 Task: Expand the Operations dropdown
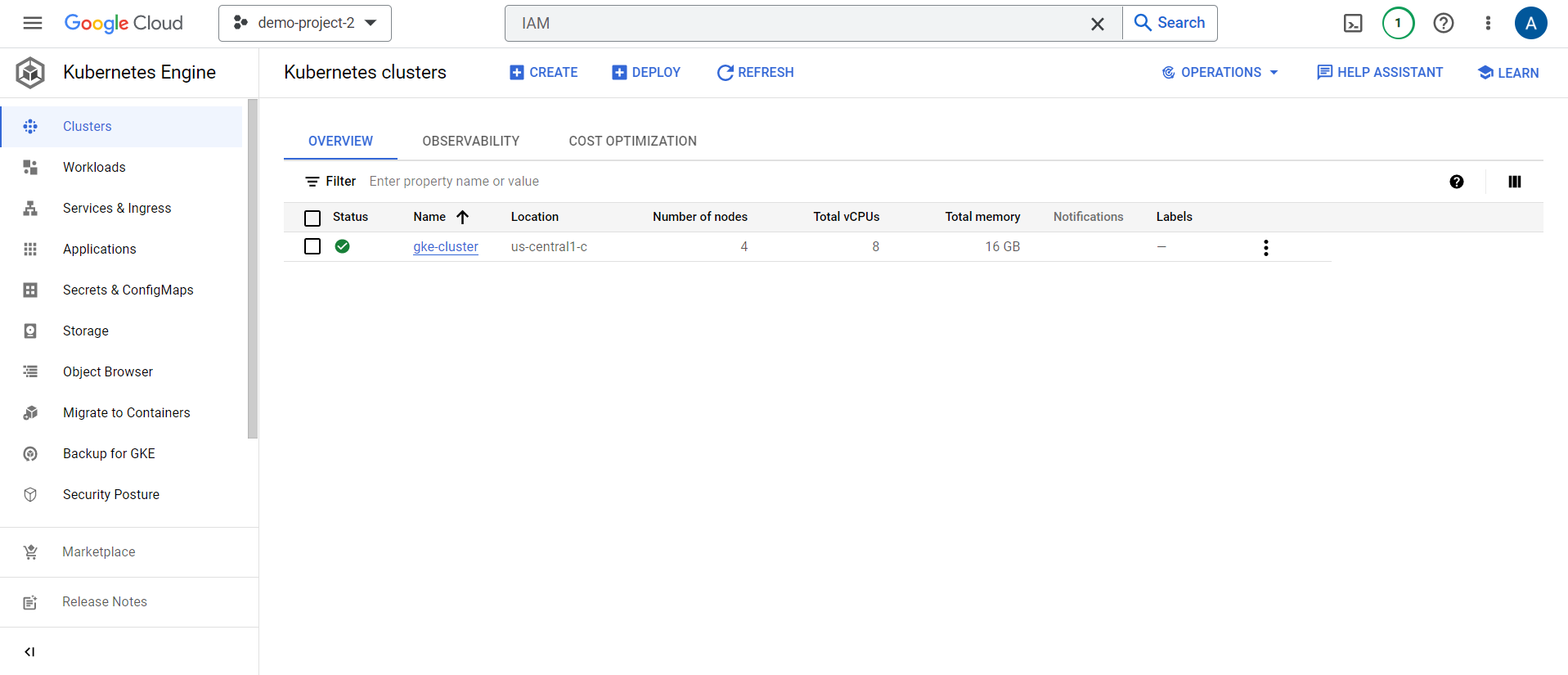[x=1220, y=73]
